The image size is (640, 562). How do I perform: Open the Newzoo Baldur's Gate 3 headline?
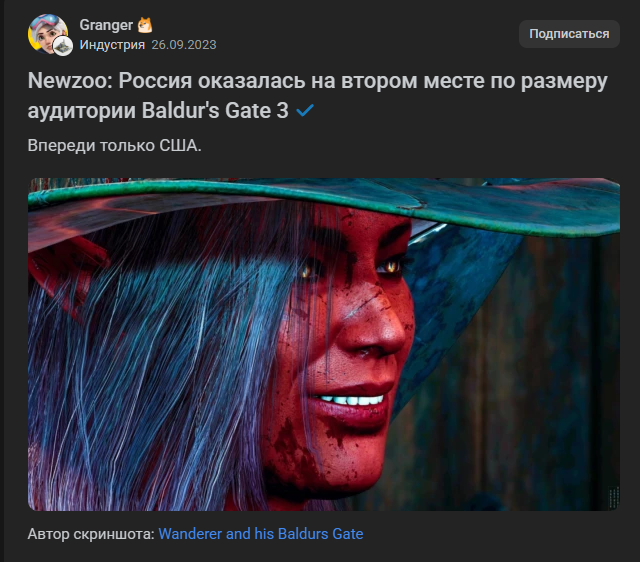tap(318, 96)
